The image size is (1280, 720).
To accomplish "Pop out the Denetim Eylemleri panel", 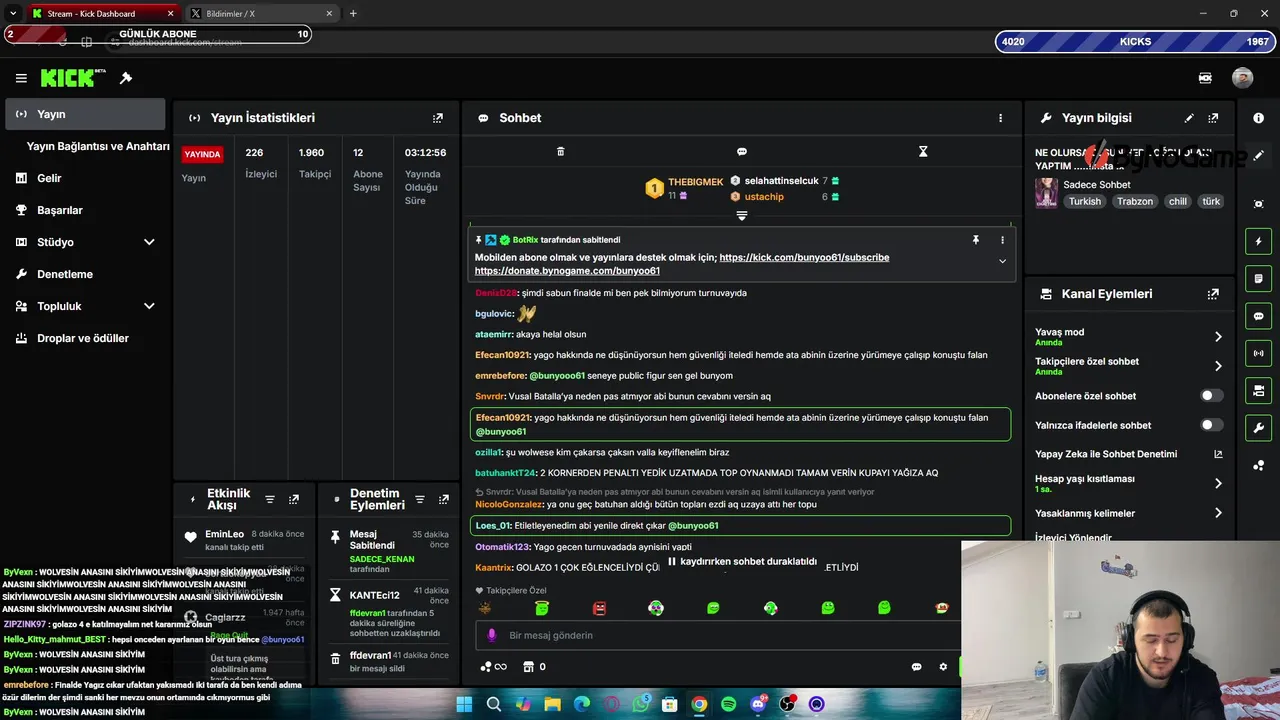I will coord(444,500).
